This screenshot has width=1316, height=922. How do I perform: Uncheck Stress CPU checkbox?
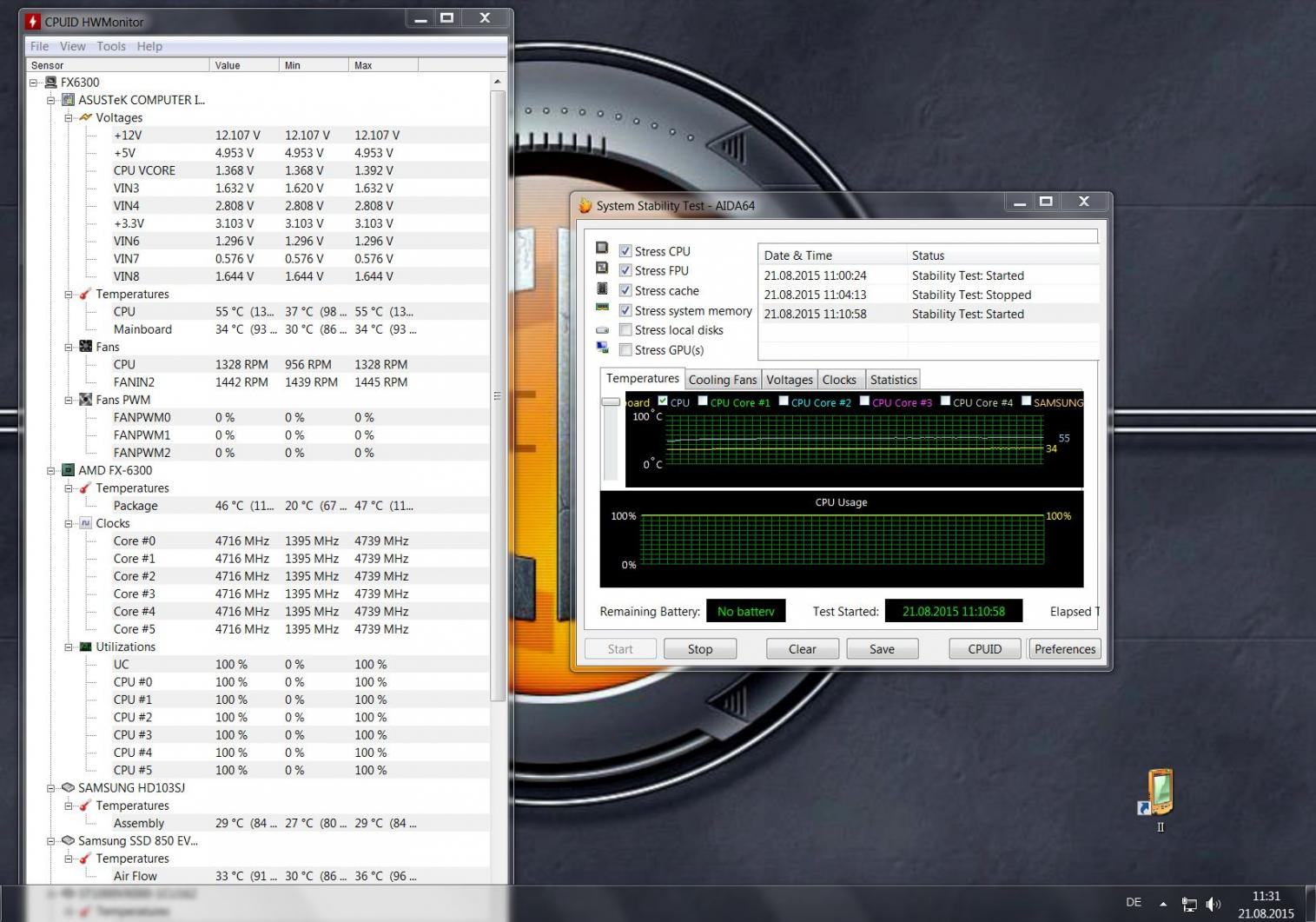coord(625,251)
